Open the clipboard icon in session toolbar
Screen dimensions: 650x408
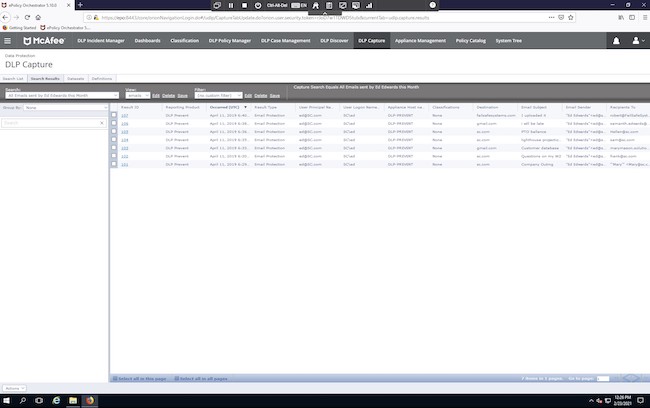(329, 5)
